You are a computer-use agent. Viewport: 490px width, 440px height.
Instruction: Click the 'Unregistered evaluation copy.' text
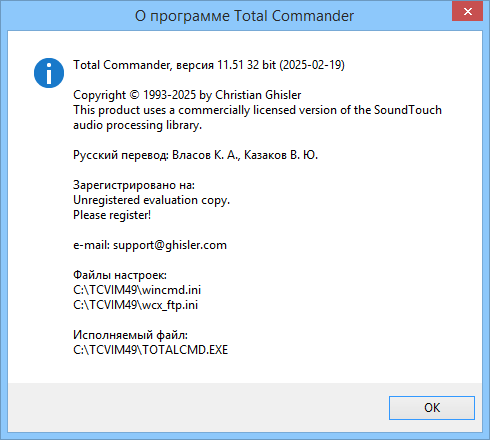(151, 200)
